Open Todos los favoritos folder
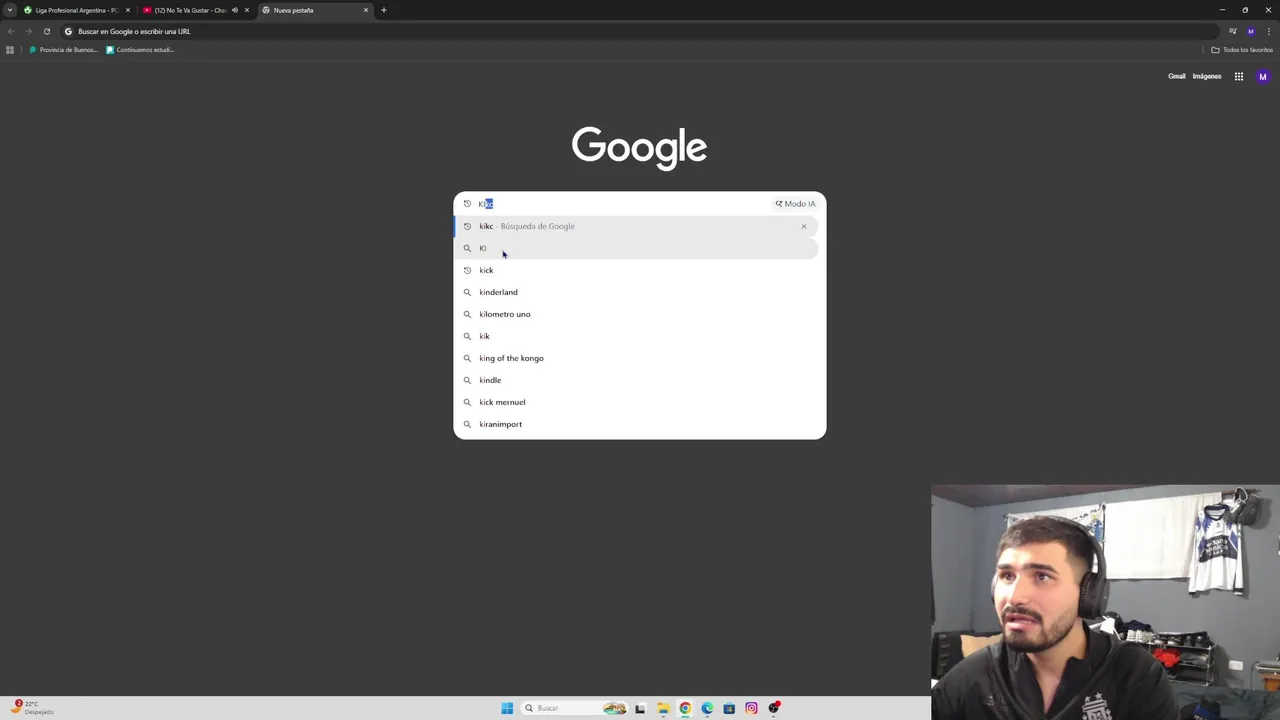This screenshot has width=1280, height=720. (1242, 50)
